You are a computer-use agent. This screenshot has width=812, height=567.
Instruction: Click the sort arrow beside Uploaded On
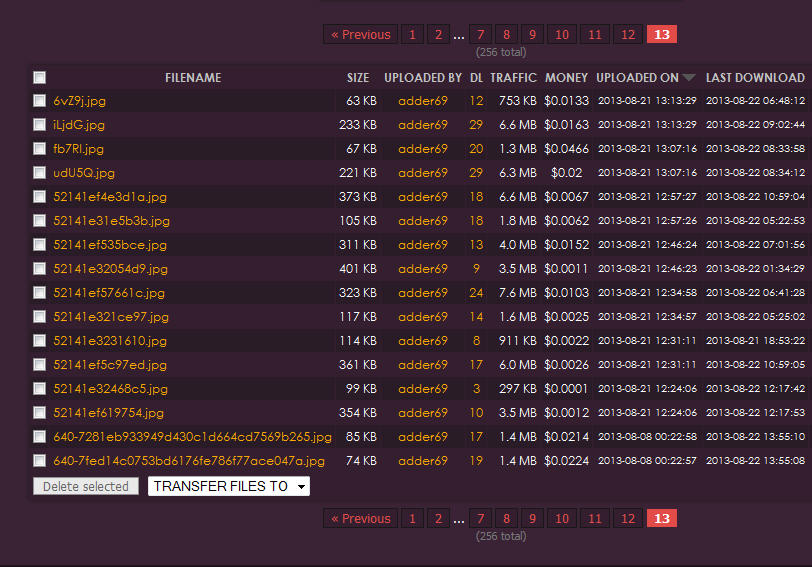click(689, 78)
